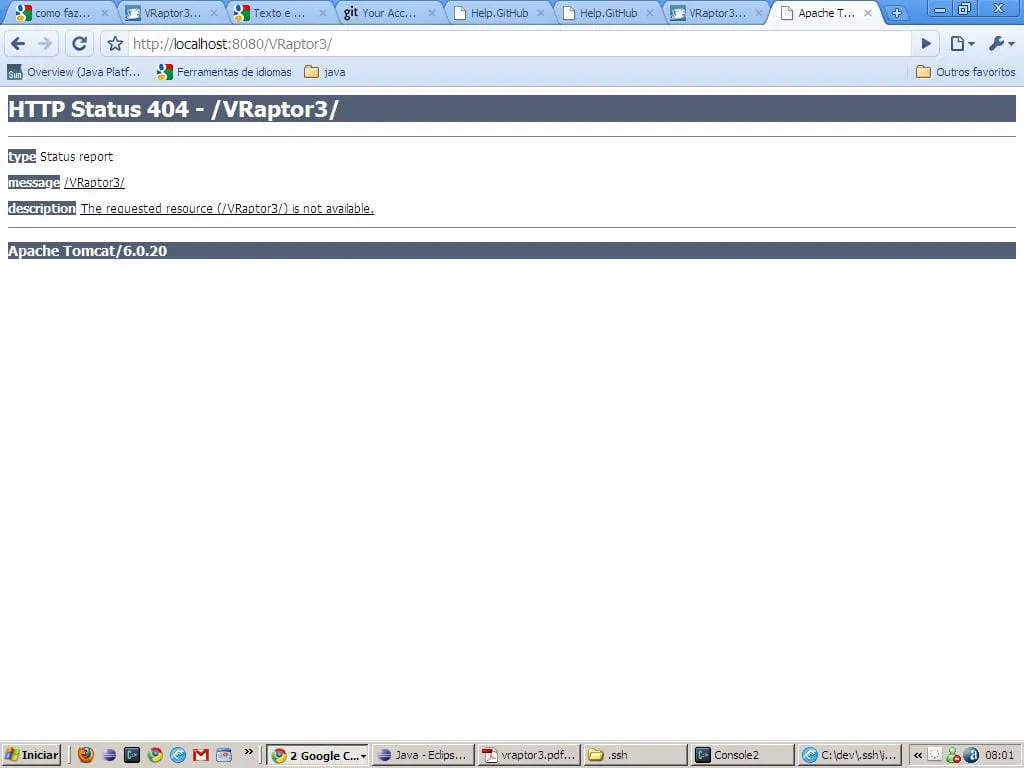
Task: Click the forward navigation arrow
Action: click(x=44, y=44)
